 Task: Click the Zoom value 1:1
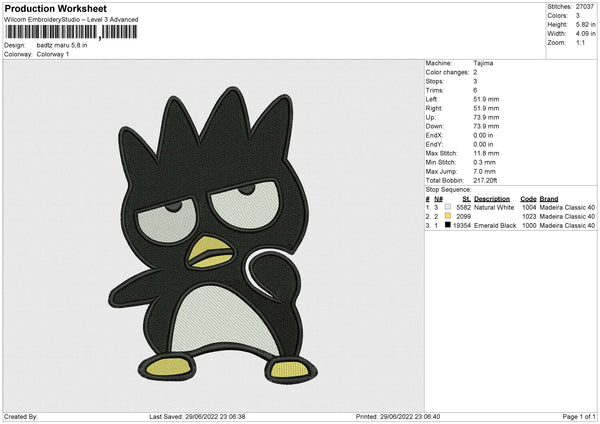tap(580, 43)
